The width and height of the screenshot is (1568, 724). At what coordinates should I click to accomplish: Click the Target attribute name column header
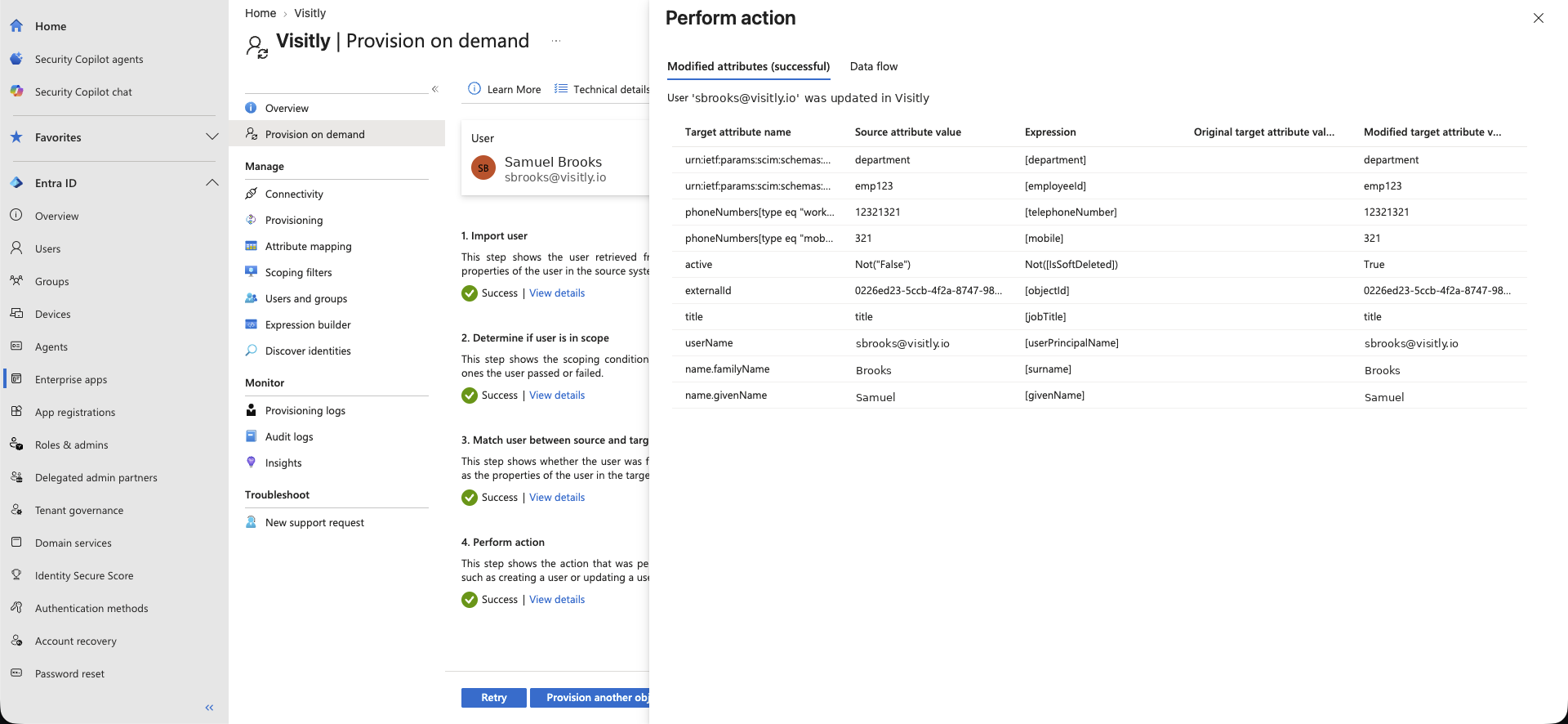738,132
